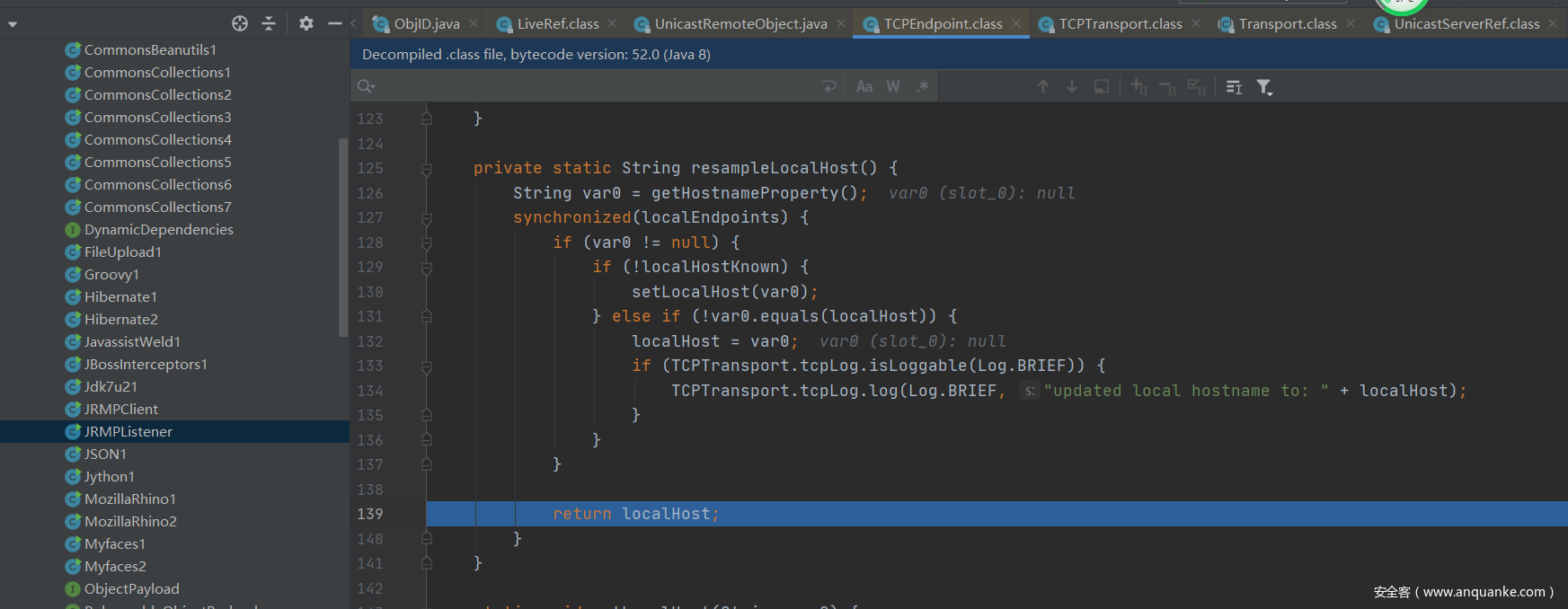Toggle match case (Aa) in search
This screenshot has width=1568, height=609.
(864, 86)
